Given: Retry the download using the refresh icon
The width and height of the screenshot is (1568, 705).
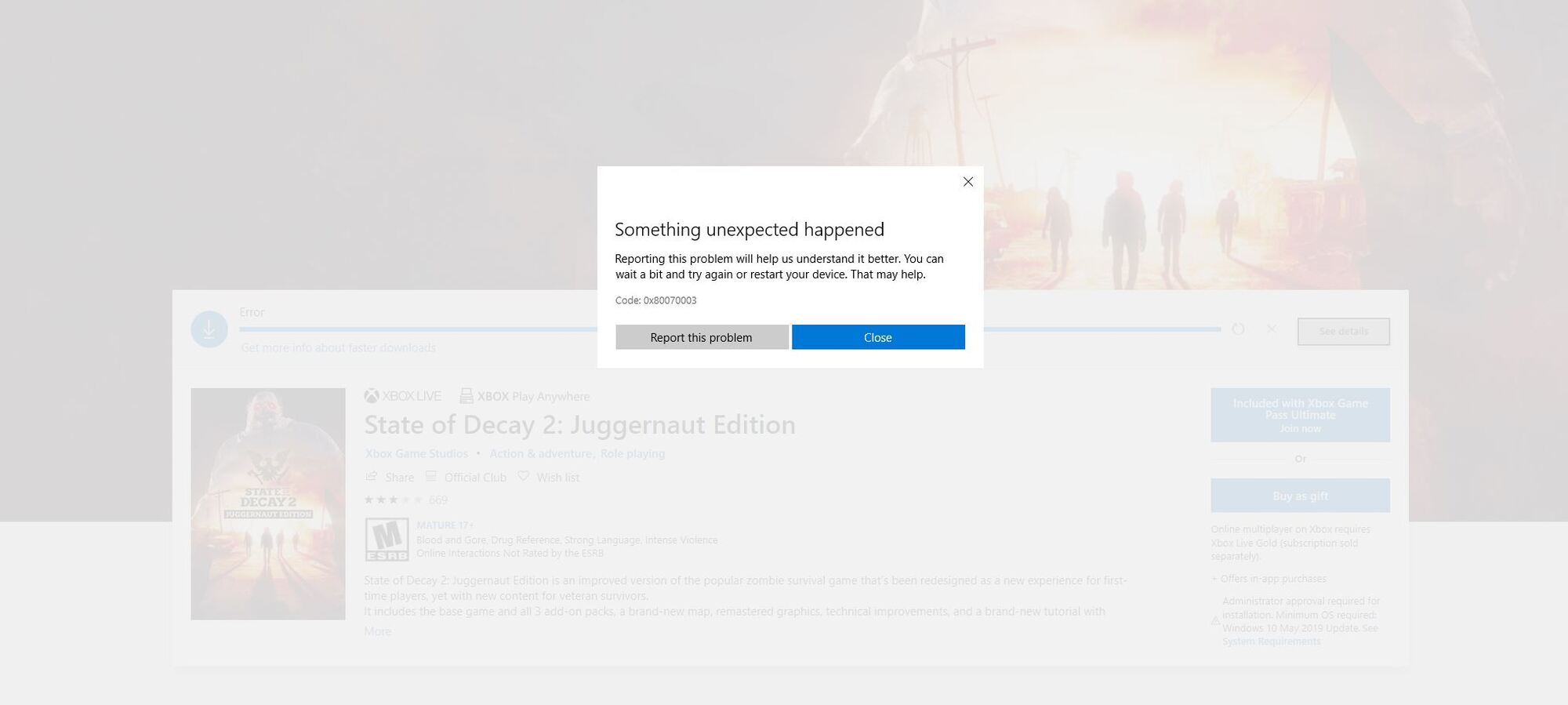Looking at the screenshot, I should pyautogui.click(x=1238, y=329).
